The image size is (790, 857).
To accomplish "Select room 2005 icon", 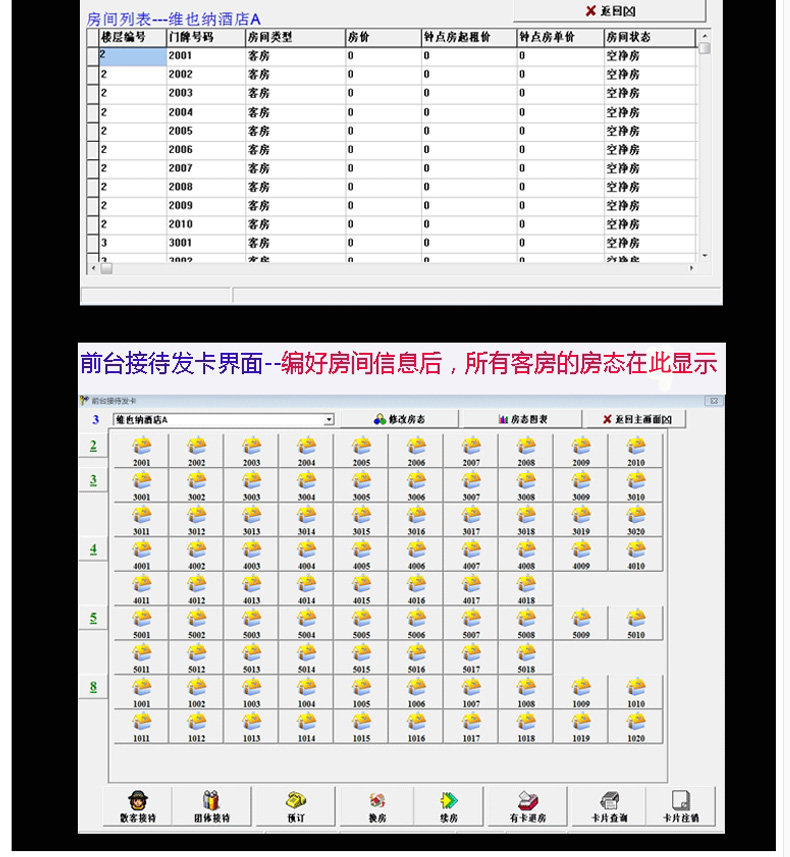I will pos(361,451).
